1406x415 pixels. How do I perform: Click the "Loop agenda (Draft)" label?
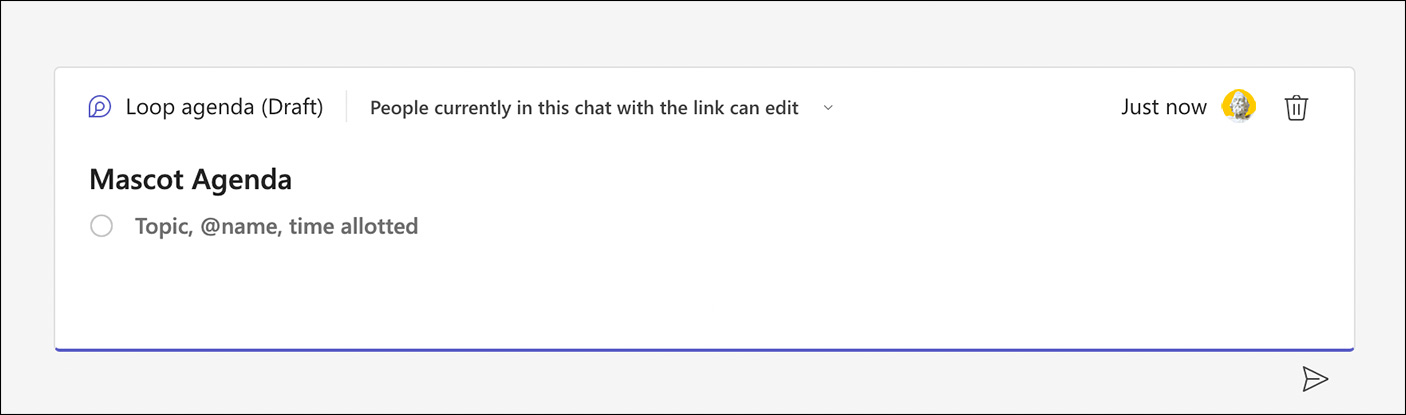point(224,108)
